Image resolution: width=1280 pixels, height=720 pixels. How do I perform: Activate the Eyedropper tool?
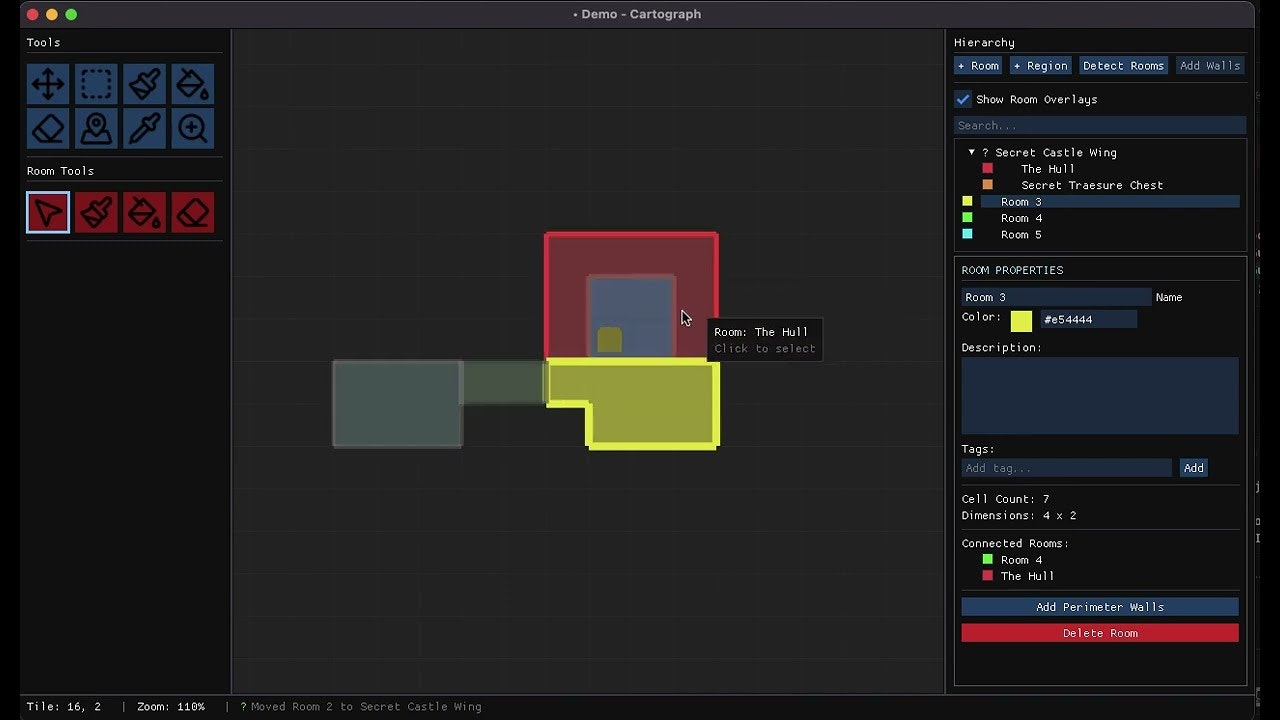pyautogui.click(x=144, y=128)
